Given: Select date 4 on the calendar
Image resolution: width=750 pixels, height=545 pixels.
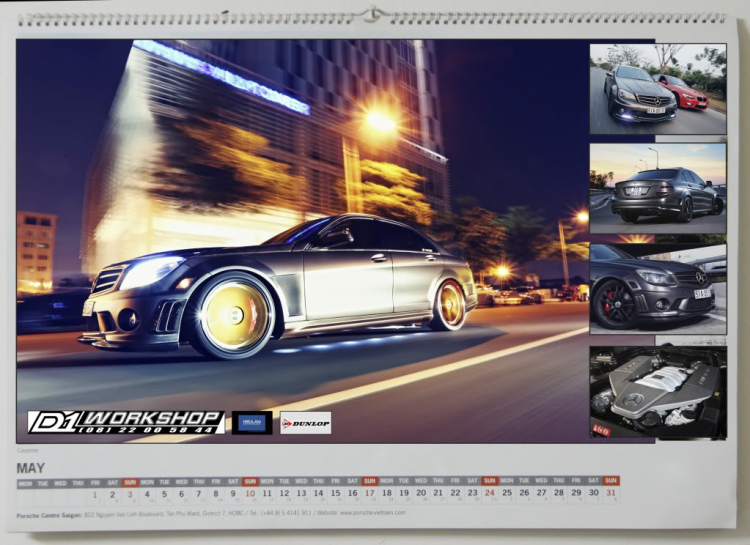Looking at the screenshot, I should point(147,494).
